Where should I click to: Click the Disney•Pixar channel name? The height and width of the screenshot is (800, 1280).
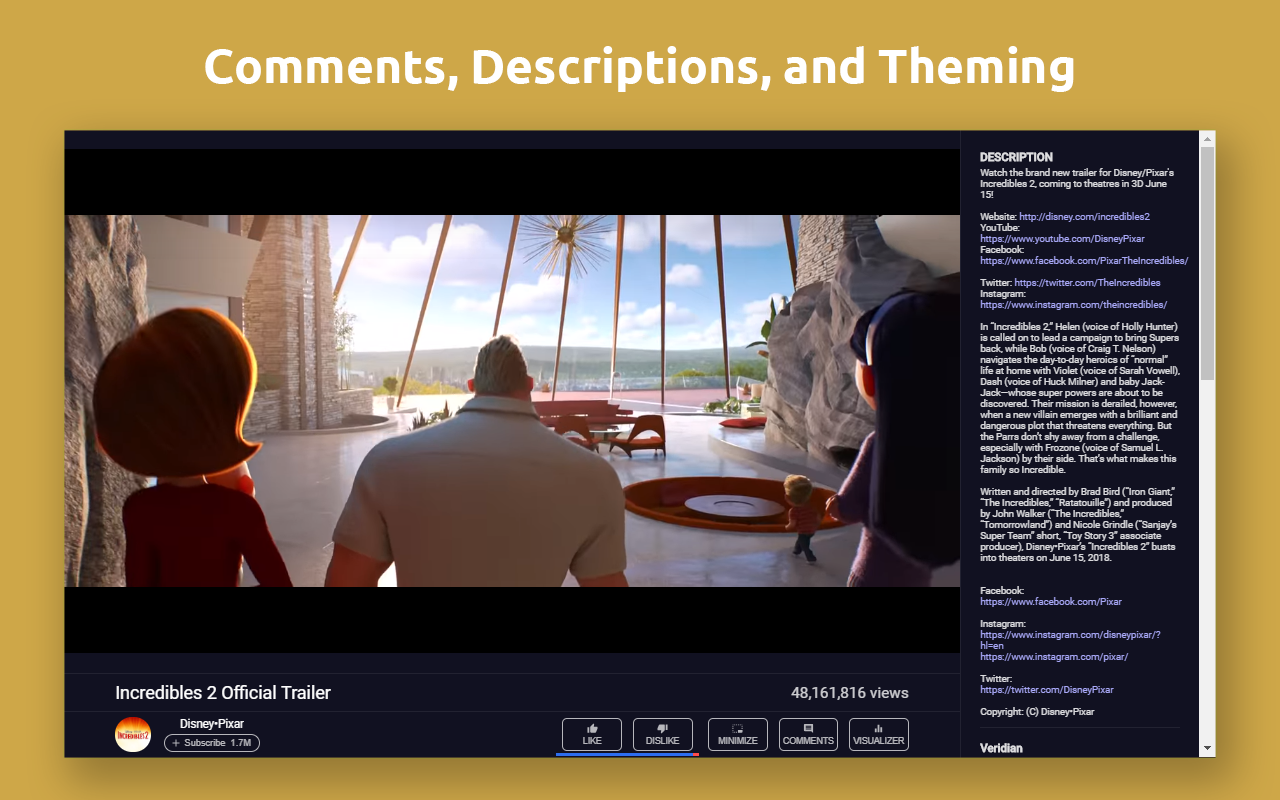pyautogui.click(x=212, y=724)
